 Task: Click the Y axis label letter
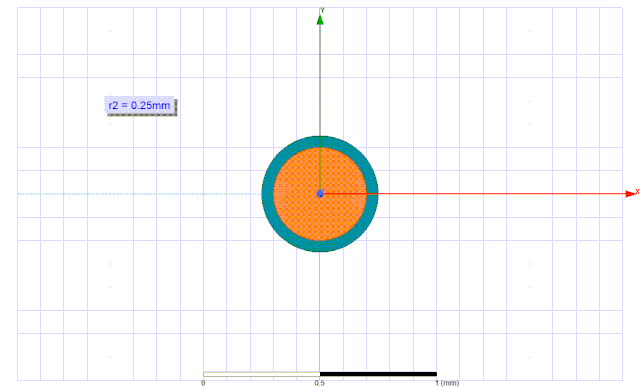click(322, 10)
